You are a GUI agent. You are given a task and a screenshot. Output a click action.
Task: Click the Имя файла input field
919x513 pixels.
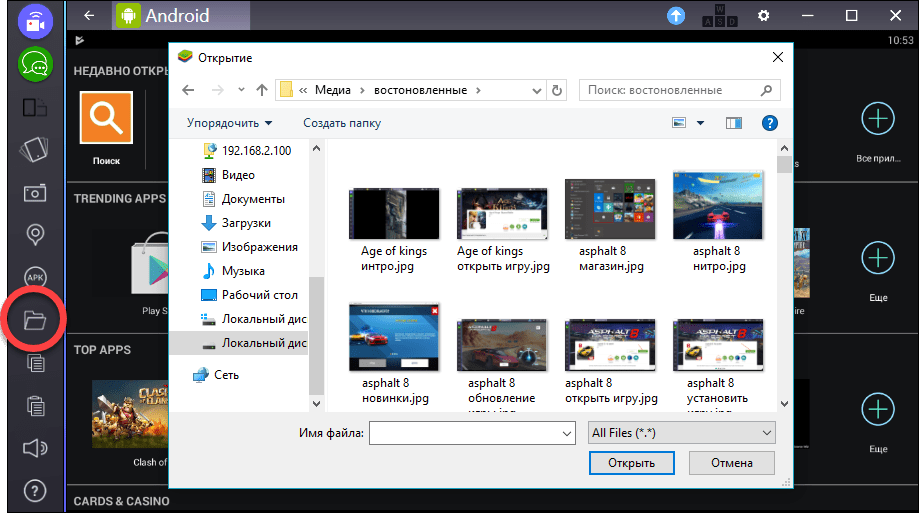472,433
